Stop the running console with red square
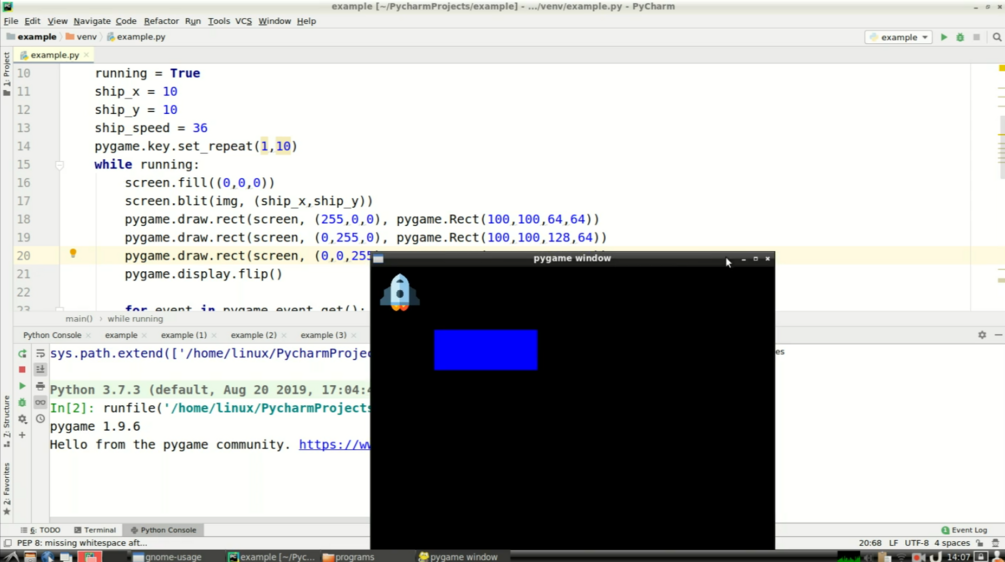The width and height of the screenshot is (1005, 562). tap(22, 370)
